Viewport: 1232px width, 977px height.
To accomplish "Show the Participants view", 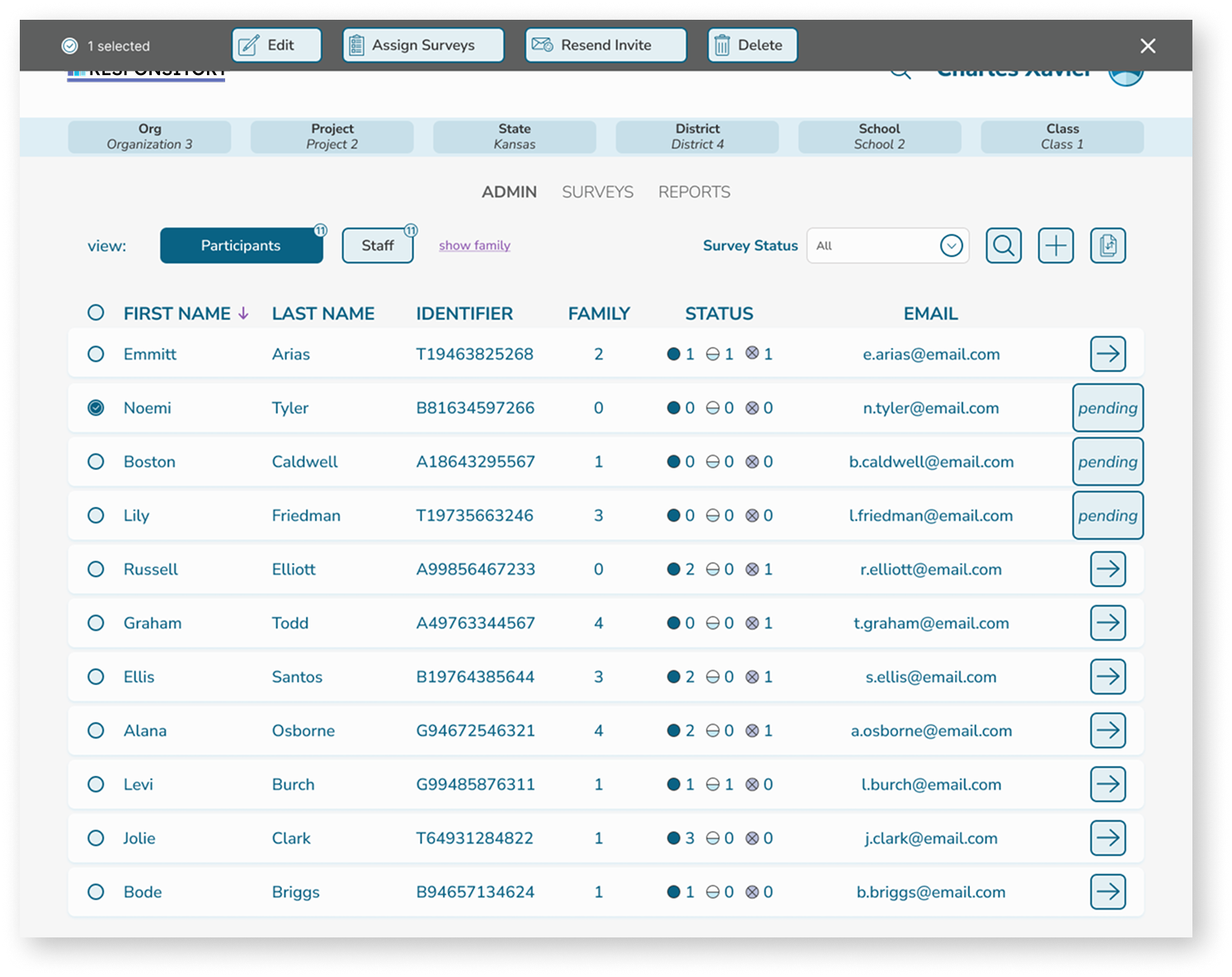I will click(242, 246).
